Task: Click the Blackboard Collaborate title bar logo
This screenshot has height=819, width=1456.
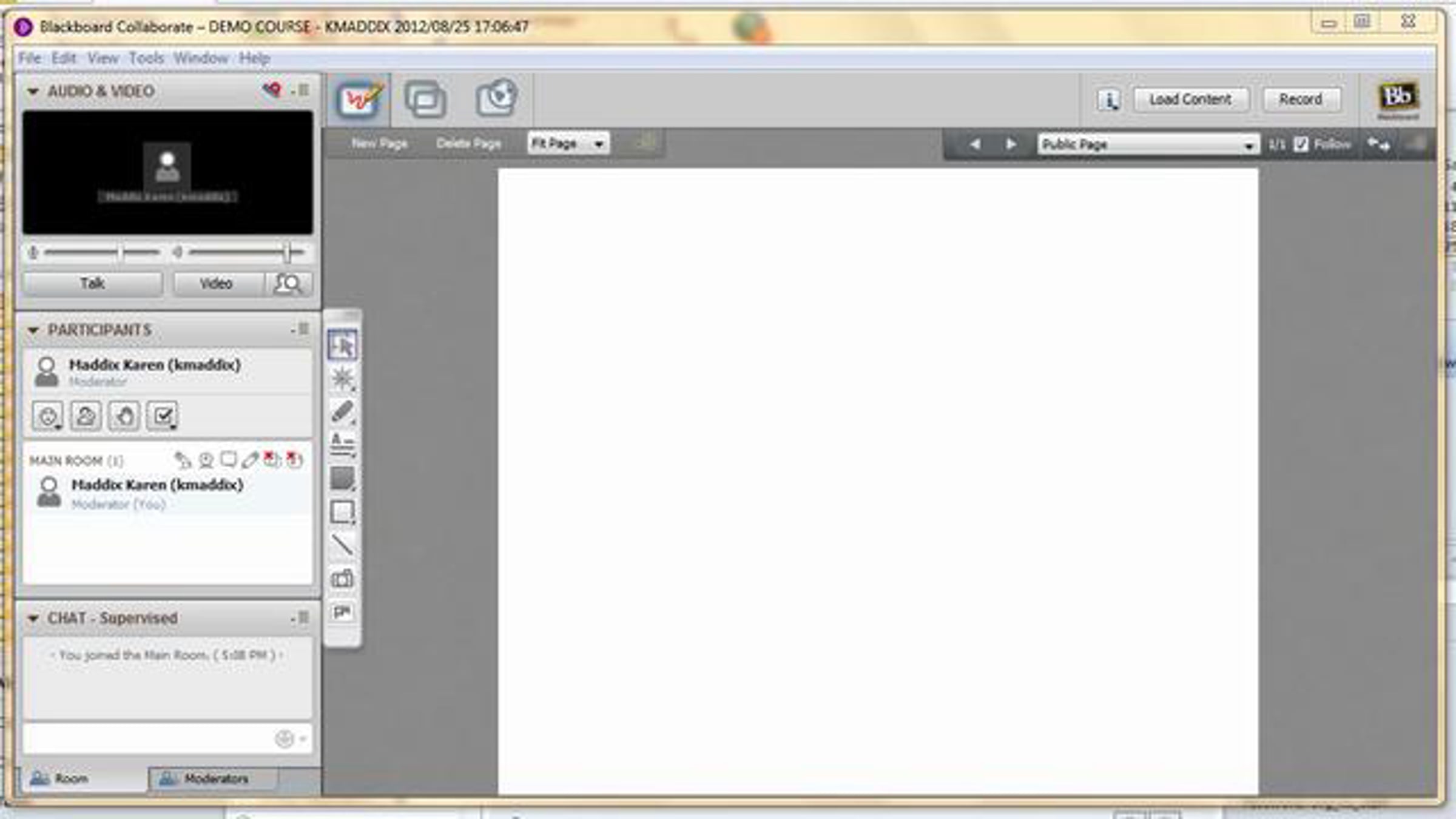Action: [x=24, y=27]
